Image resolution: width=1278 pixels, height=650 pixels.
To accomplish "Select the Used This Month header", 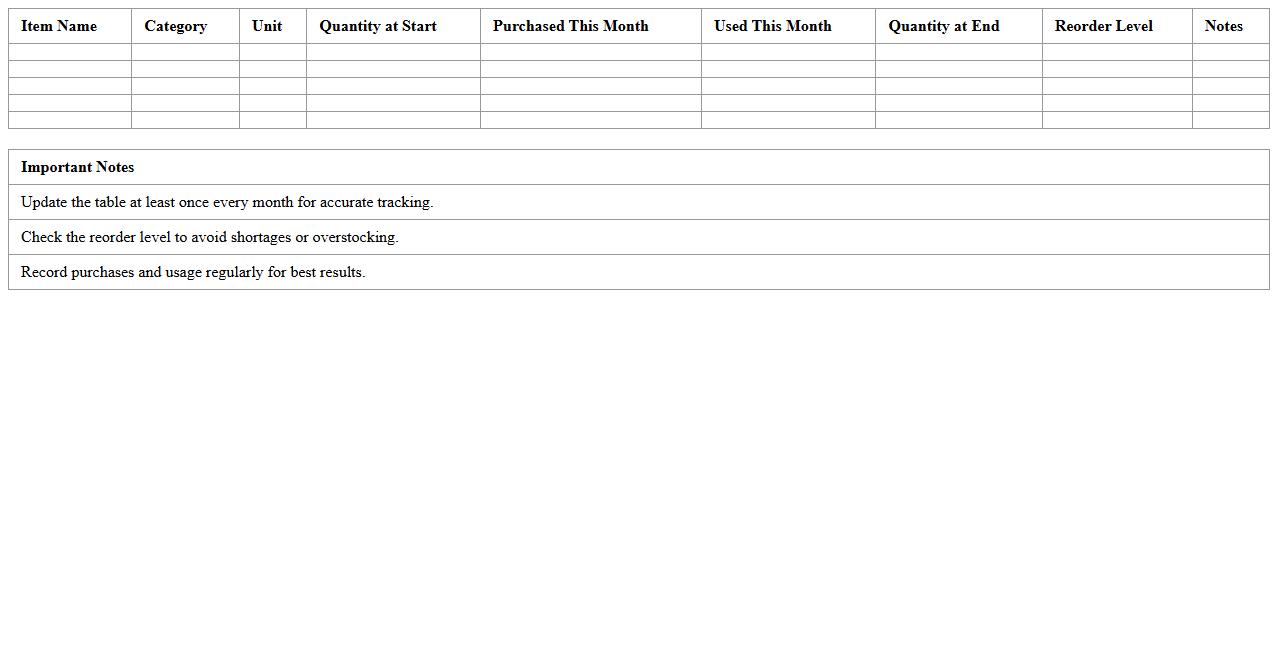I will coord(772,26).
